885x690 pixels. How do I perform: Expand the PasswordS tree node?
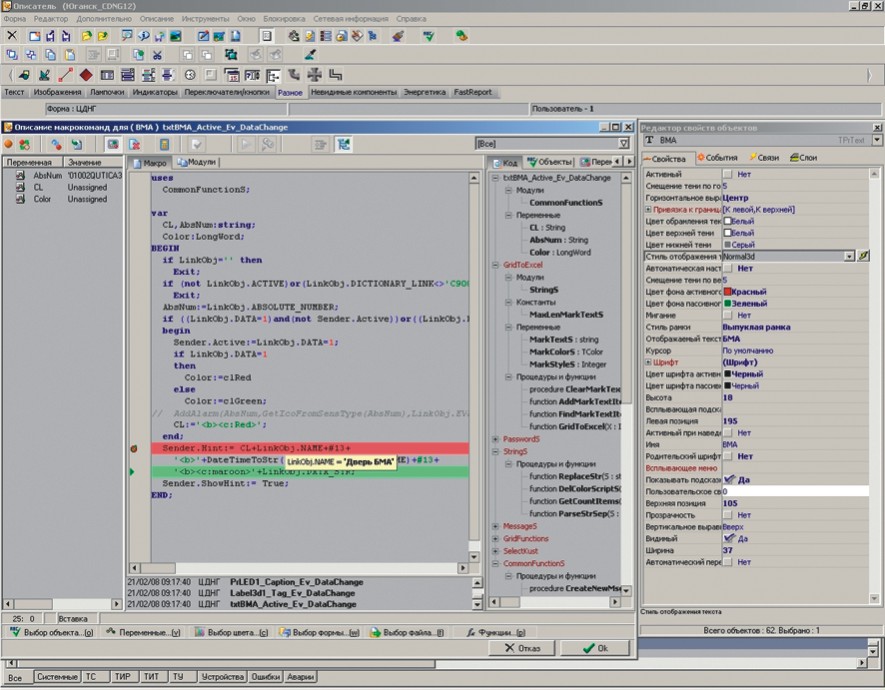pyautogui.click(x=496, y=439)
